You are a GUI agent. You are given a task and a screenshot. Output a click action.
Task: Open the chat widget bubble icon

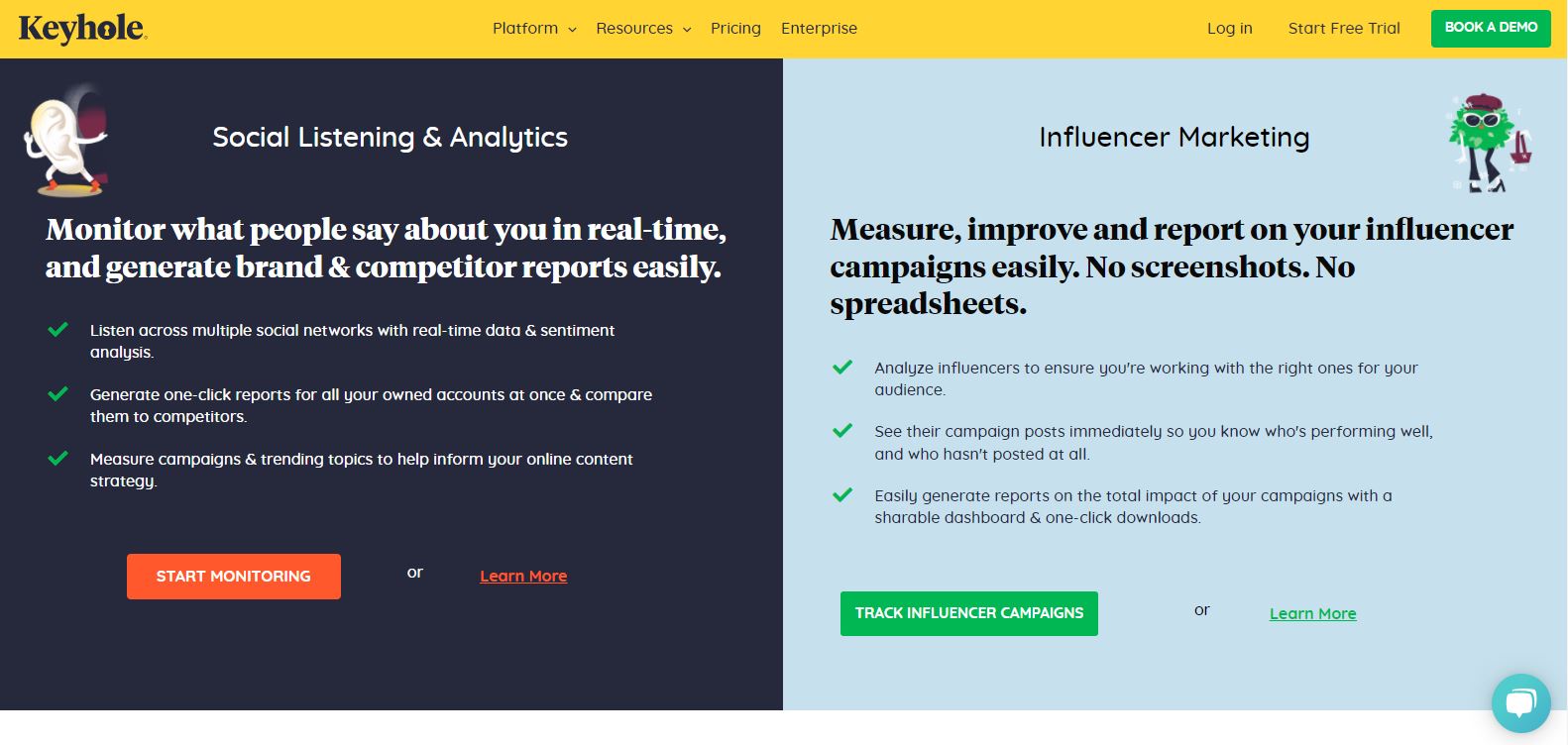(1520, 702)
